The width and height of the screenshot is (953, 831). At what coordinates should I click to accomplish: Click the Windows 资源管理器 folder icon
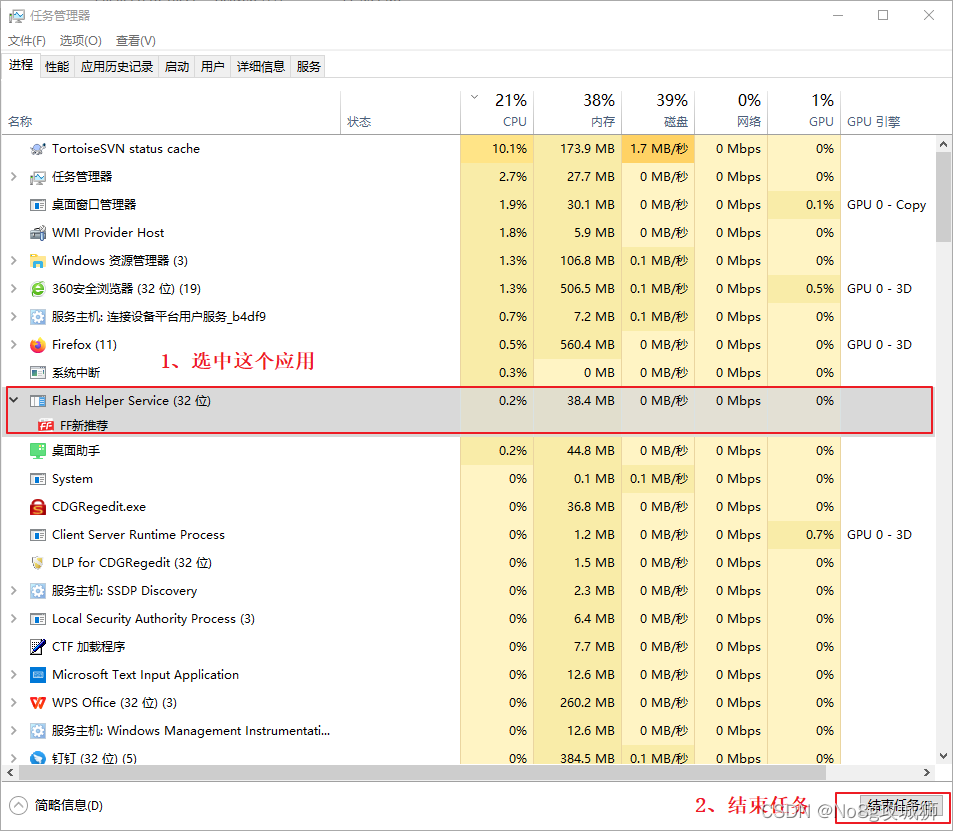click(x=38, y=261)
